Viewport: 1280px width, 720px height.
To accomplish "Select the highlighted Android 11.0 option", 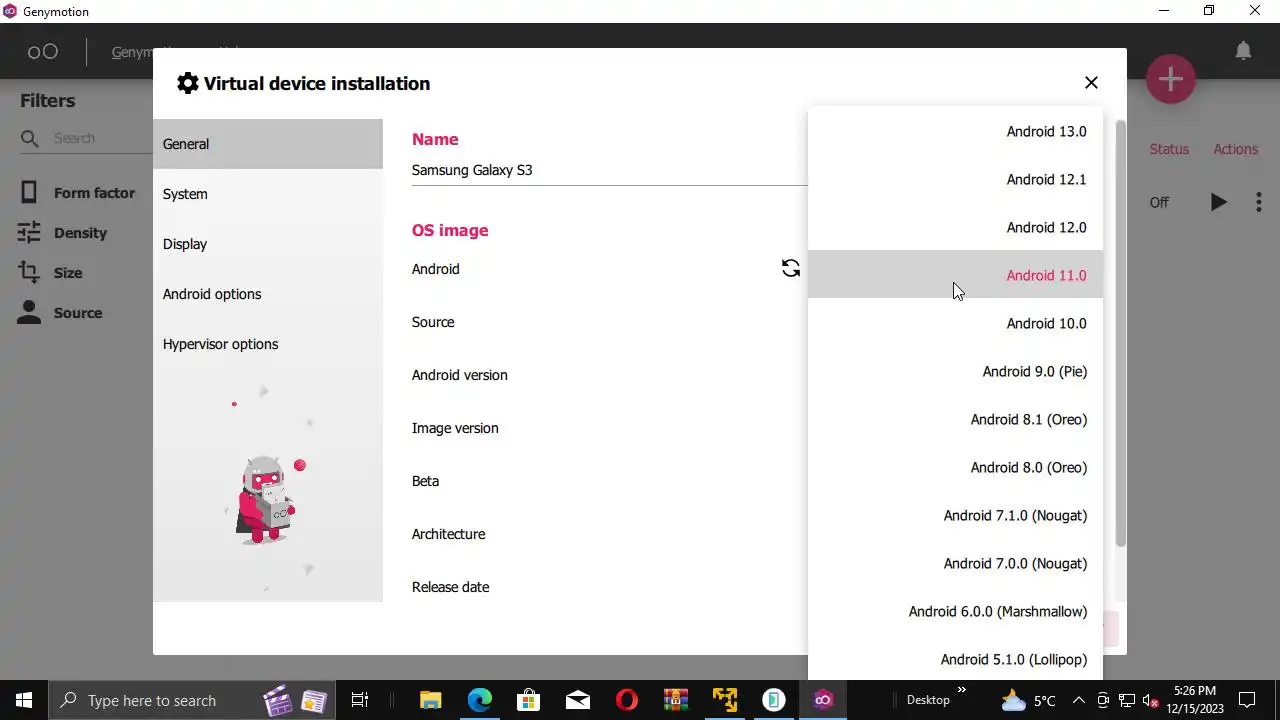I will tap(955, 275).
